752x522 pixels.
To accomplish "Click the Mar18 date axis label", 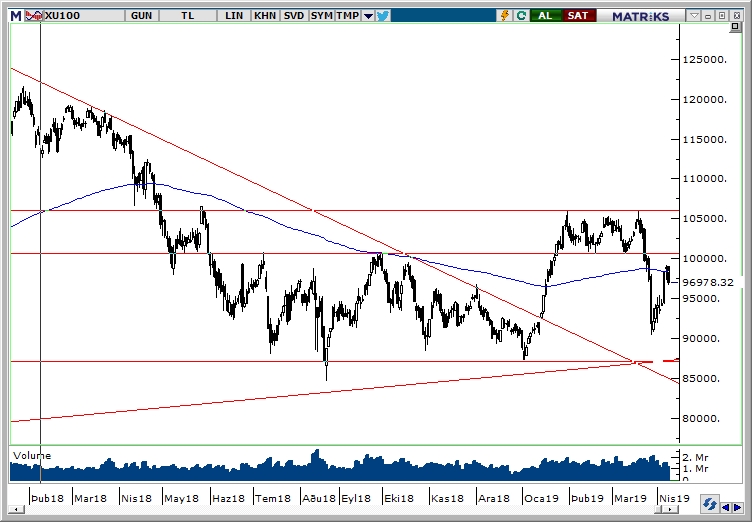I will tap(90, 498).
